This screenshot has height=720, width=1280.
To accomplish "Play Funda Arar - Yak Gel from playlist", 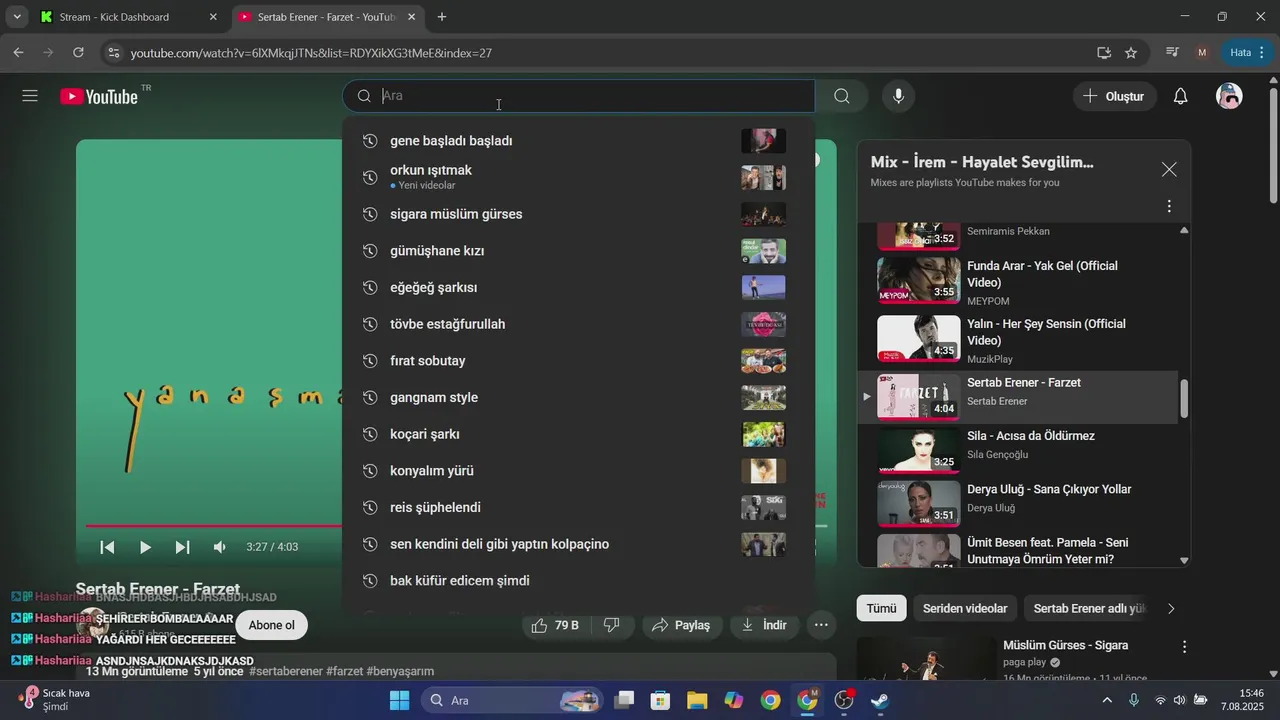I will (x=1018, y=282).
